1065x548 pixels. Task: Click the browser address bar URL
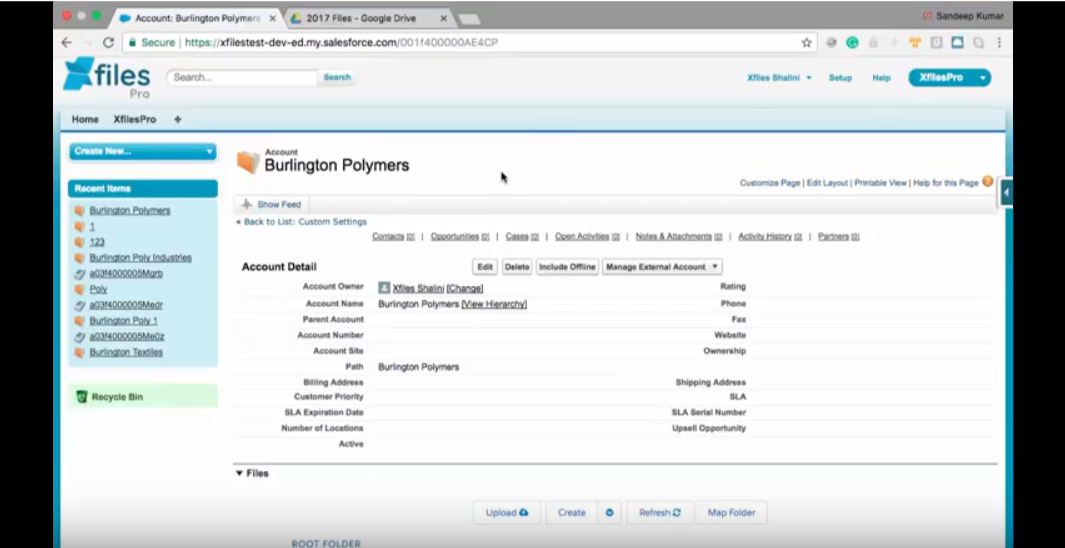tap(342, 42)
